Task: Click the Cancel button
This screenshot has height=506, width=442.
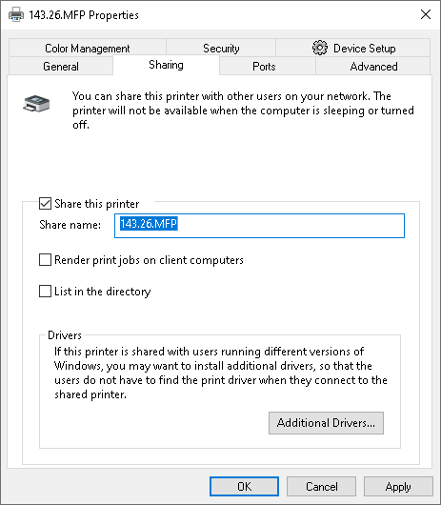Action: click(321, 486)
